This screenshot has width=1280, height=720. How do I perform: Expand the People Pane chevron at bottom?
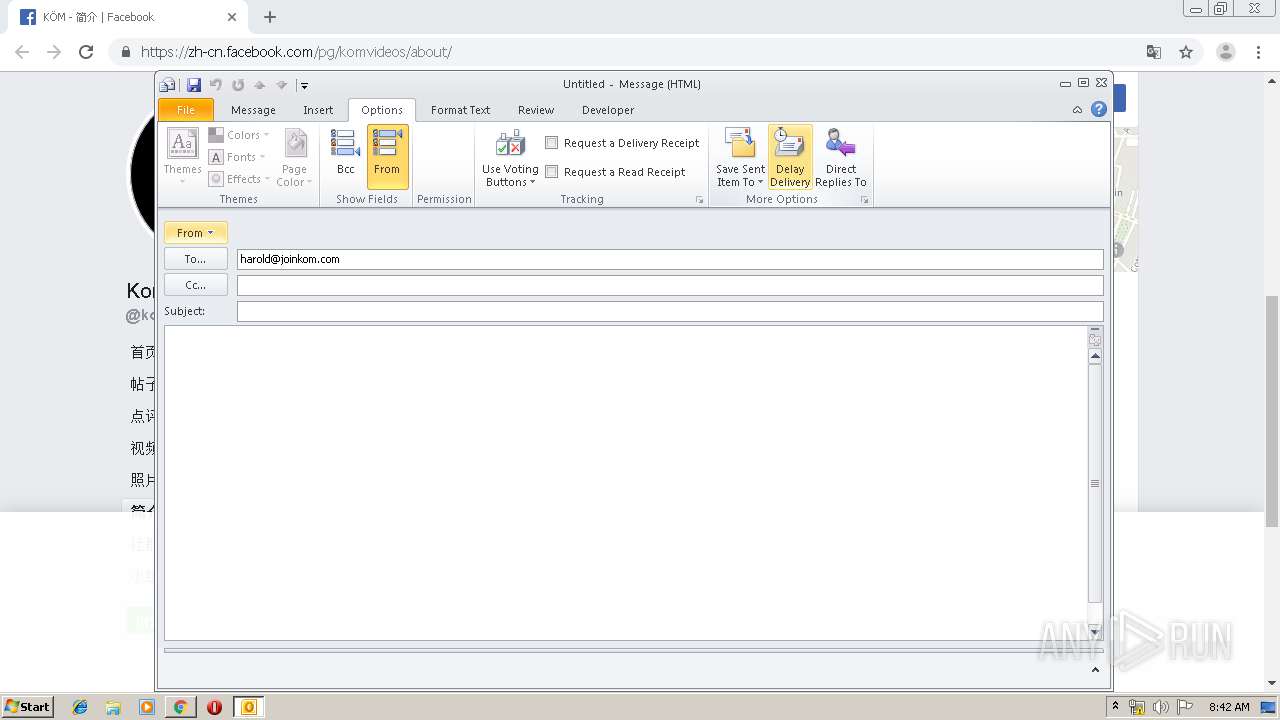click(1095, 670)
